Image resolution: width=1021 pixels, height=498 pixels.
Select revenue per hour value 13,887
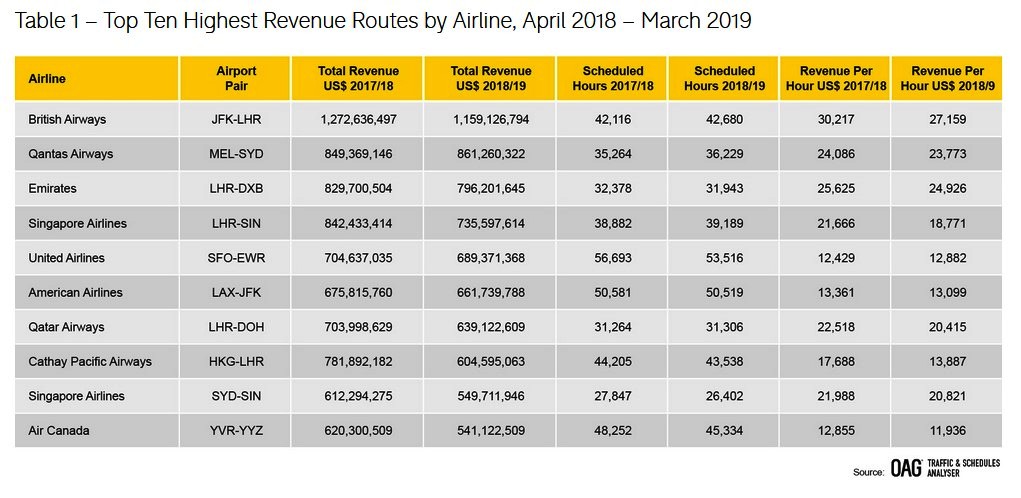947,361
